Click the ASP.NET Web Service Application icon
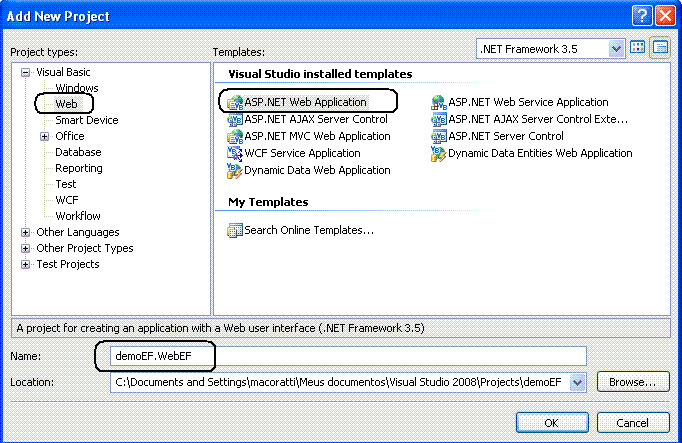The width and height of the screenshot is (682, 443). 439,103
